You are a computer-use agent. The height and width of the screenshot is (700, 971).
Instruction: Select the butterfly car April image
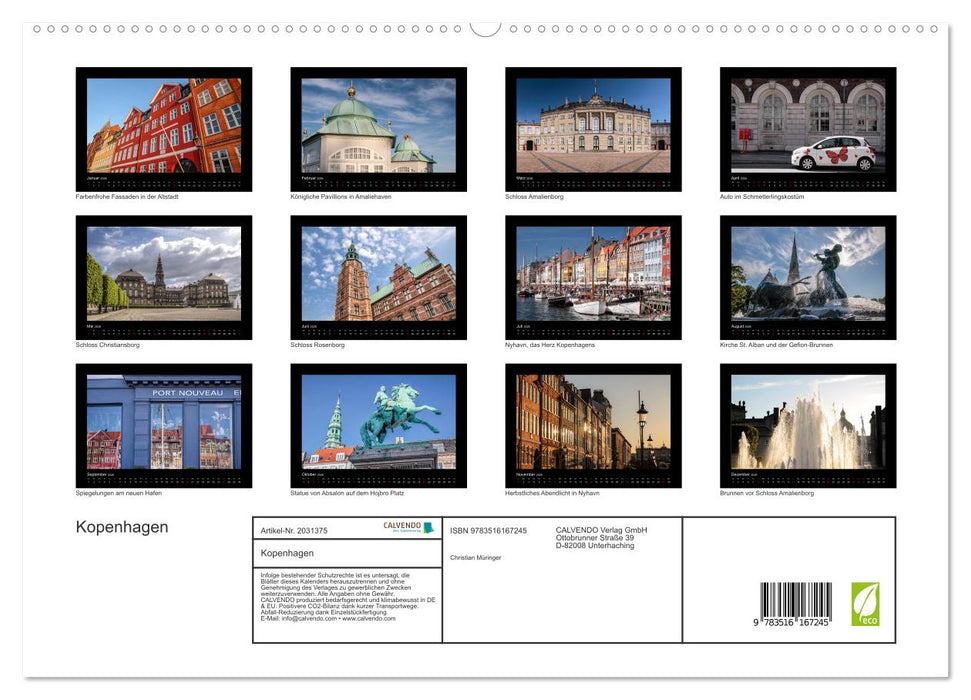point(809,130)
